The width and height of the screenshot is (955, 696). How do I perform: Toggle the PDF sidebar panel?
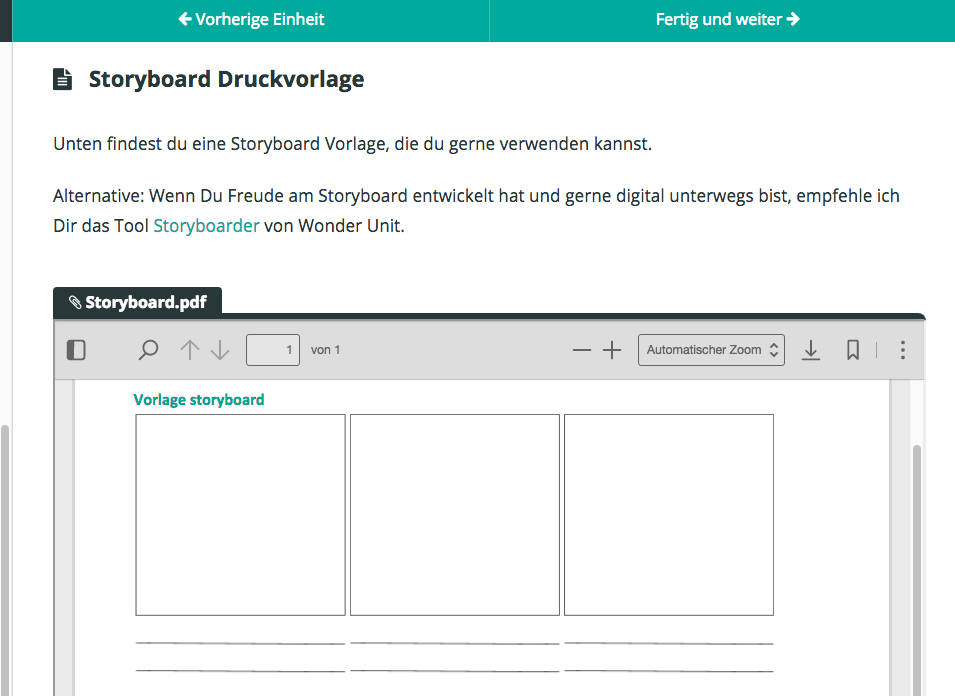76,350
